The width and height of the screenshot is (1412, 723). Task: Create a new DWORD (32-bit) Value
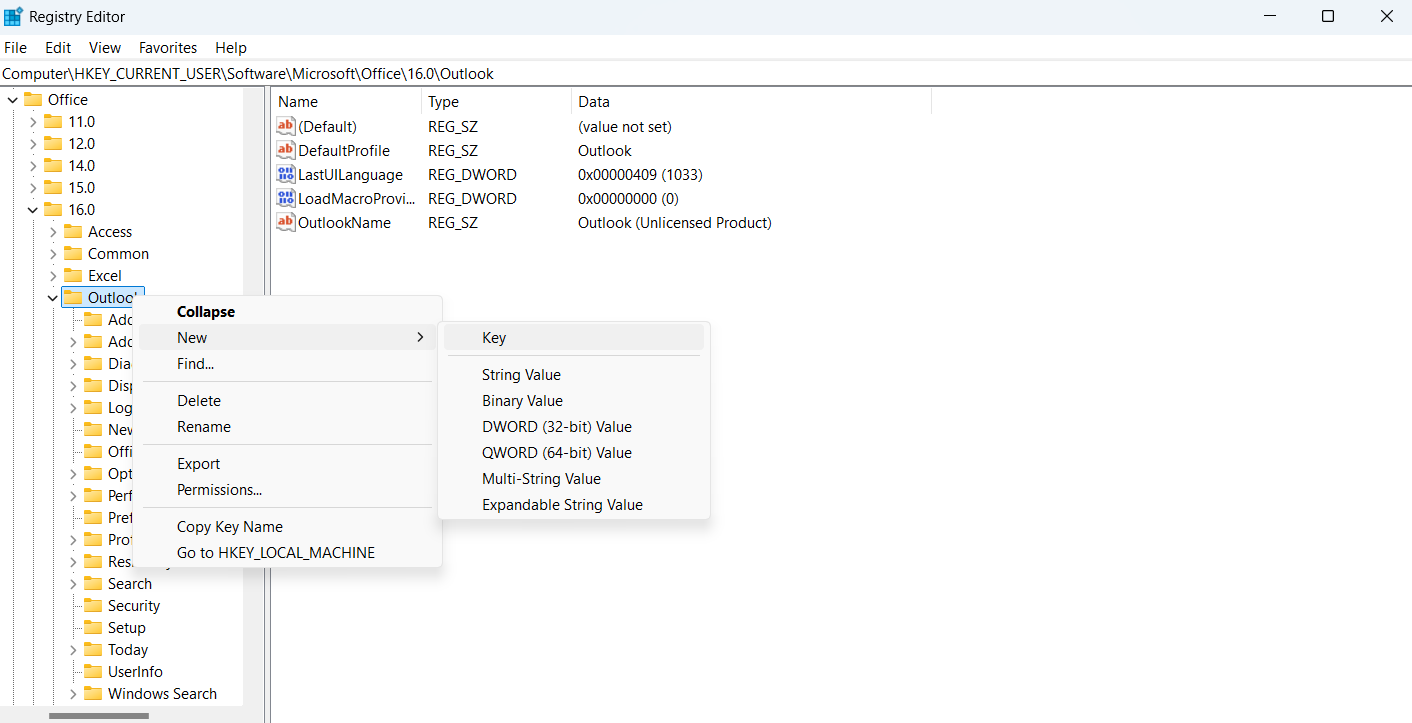tap(574, 427)
